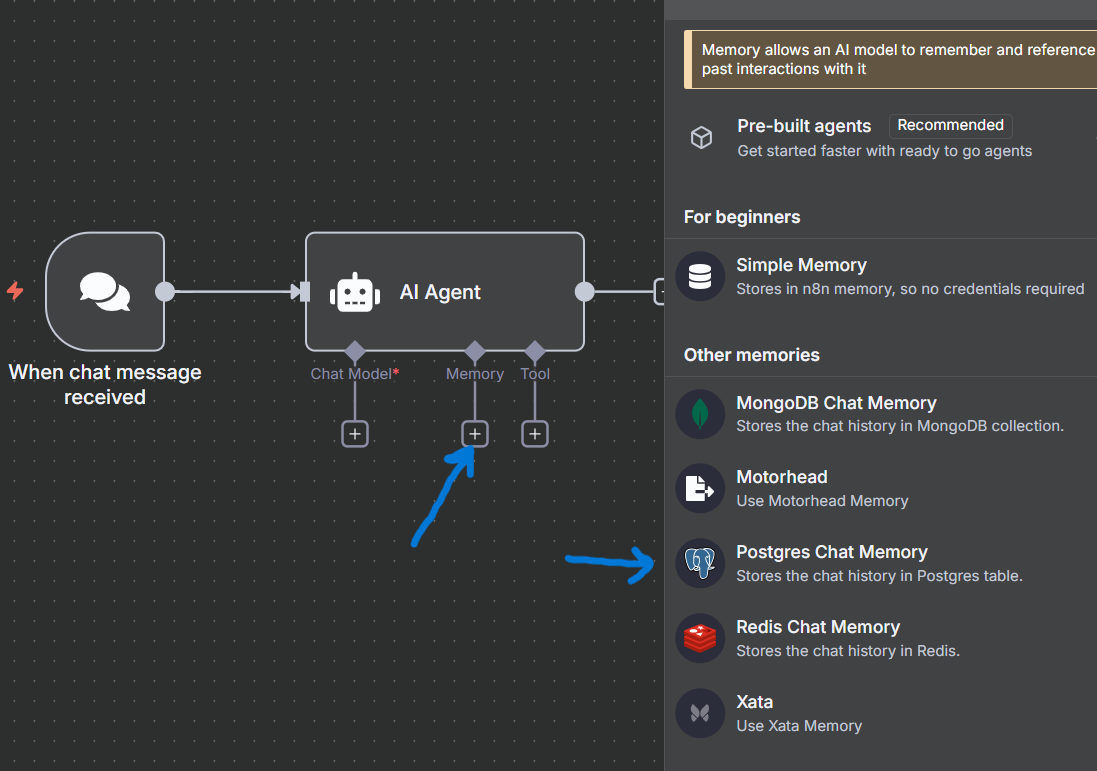The height and width of the screenshot is (771, 1097).
Task: Open the Chat Model connector slot
Action: [x=354, y=433]
